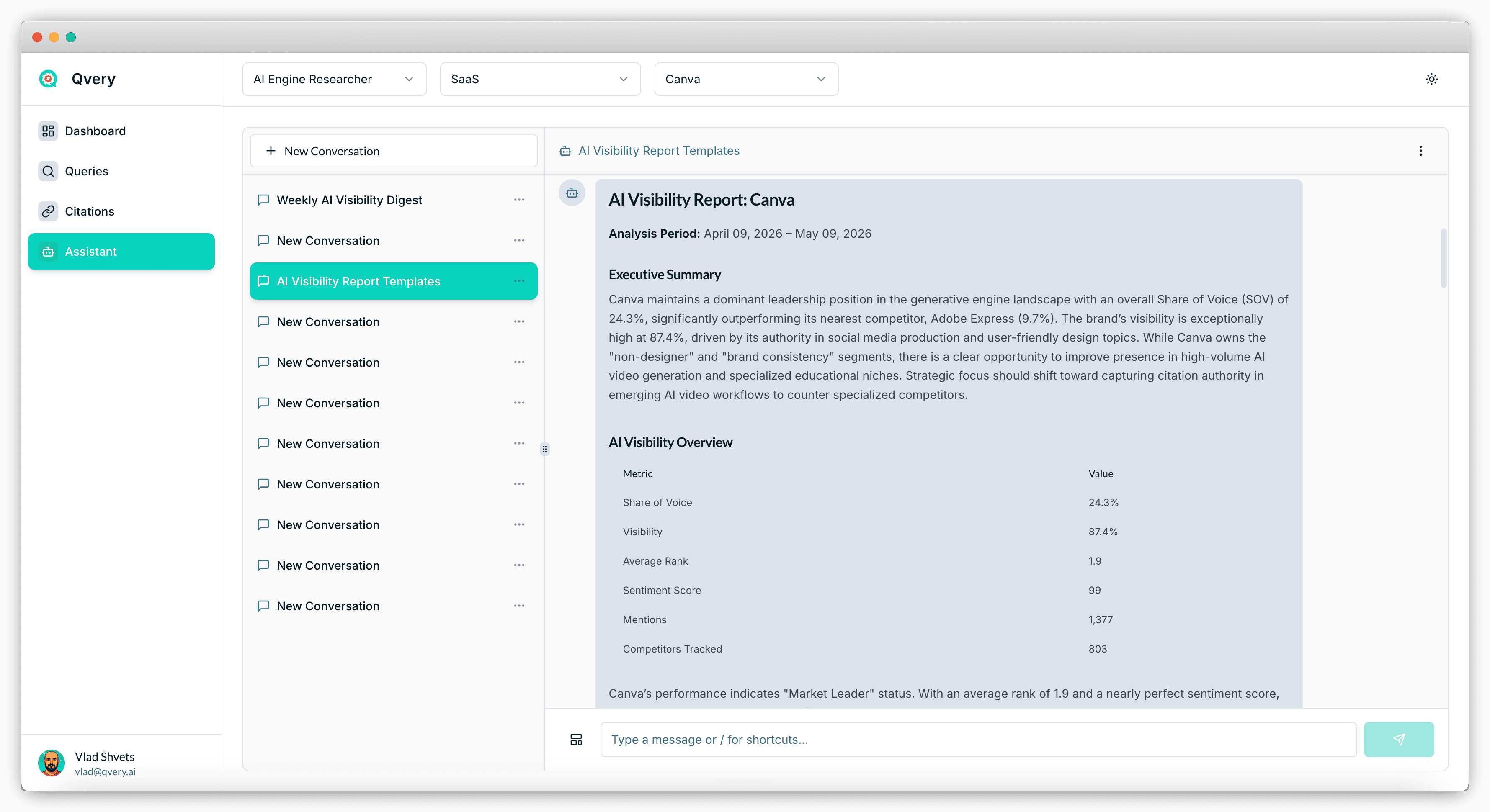Viewport: 1490px width, 812px height.
Task: Click the macOS red close window button
Action: click(x=37, y=37)
